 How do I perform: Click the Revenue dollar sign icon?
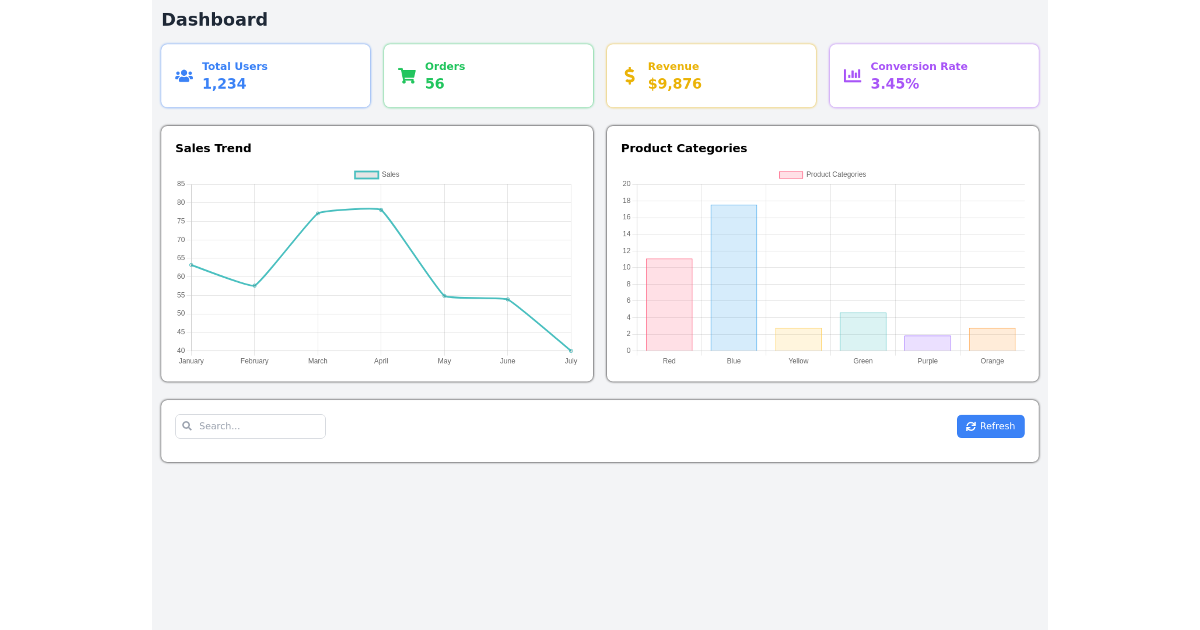(629, 75)
